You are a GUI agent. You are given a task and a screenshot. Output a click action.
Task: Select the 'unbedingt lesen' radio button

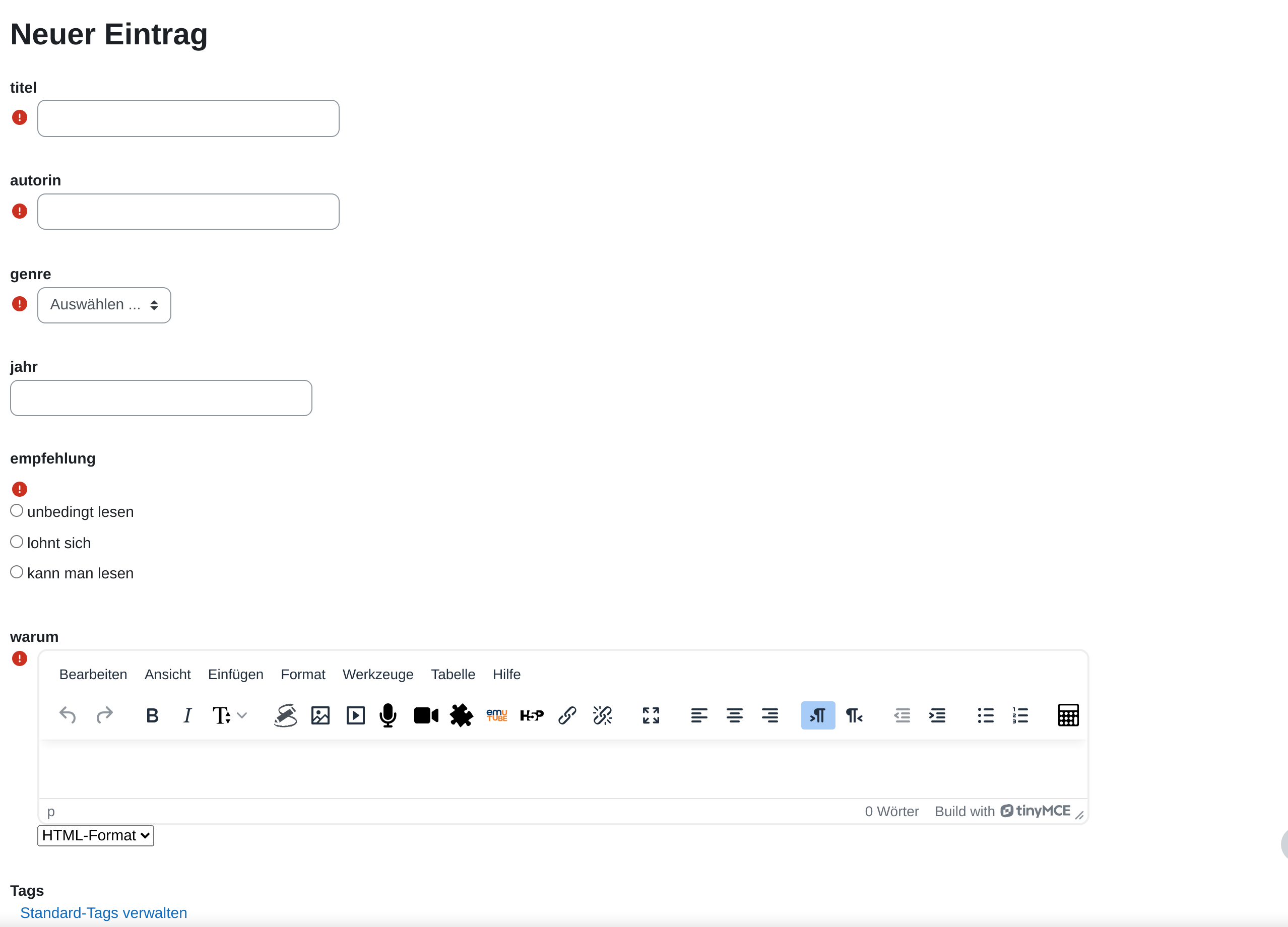17,510
